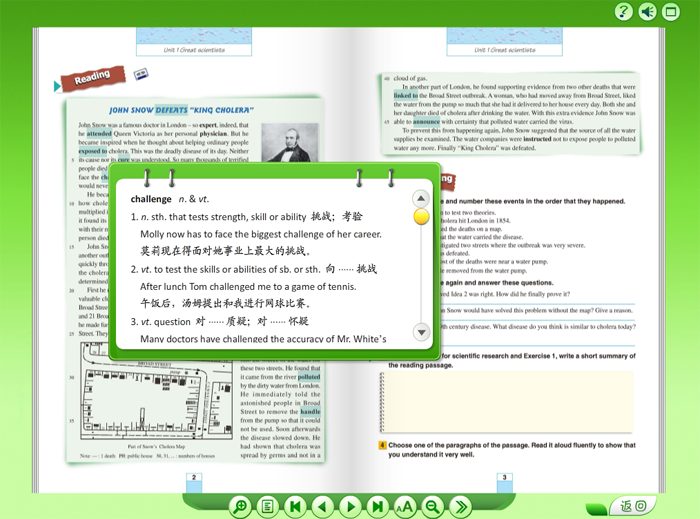The width and height of the screenshot is (700, 519).
Task: Jump to the last page
Action: 378,507
